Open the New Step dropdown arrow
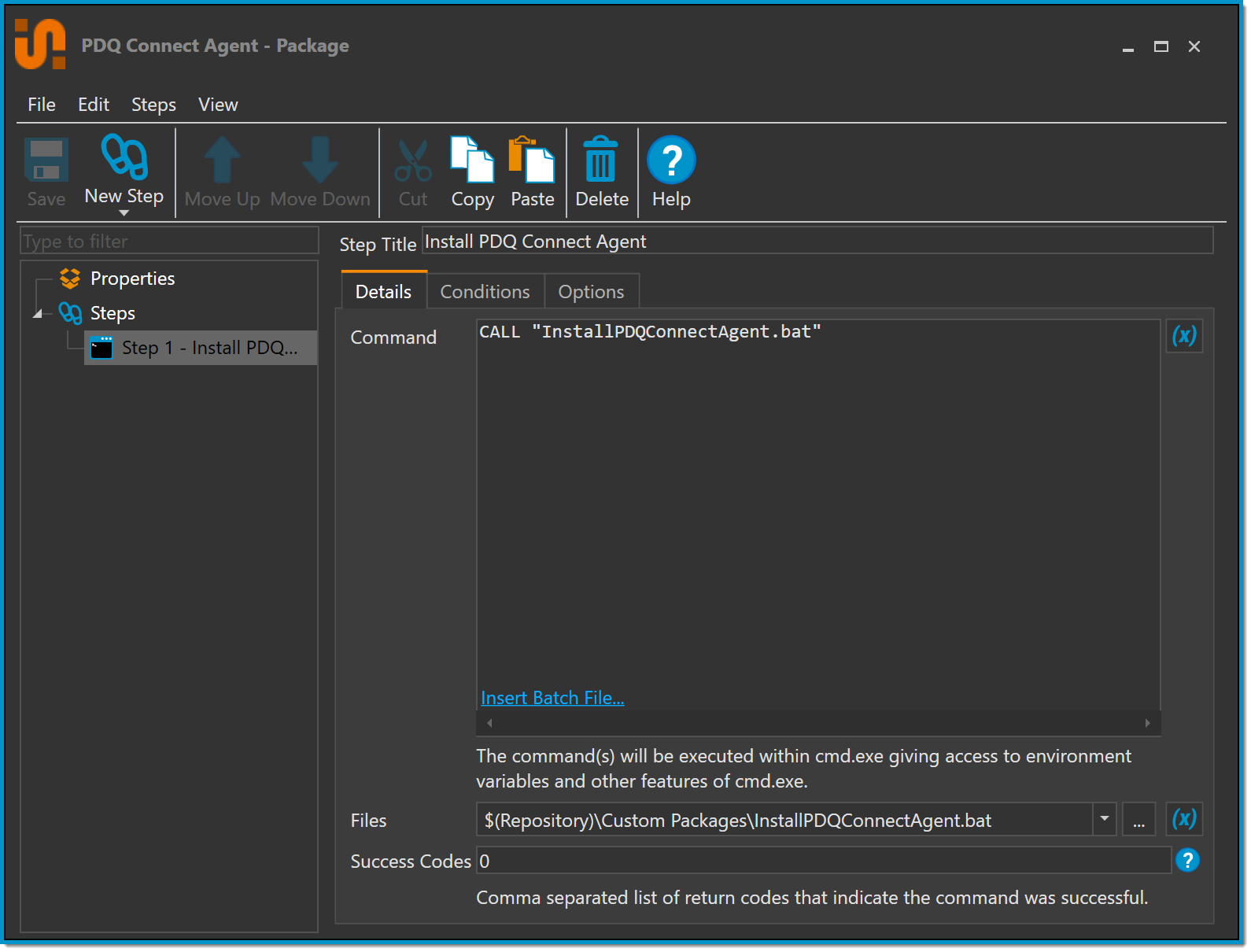The height and width of the screenshot is (952, 1251). tap(124, 213)
